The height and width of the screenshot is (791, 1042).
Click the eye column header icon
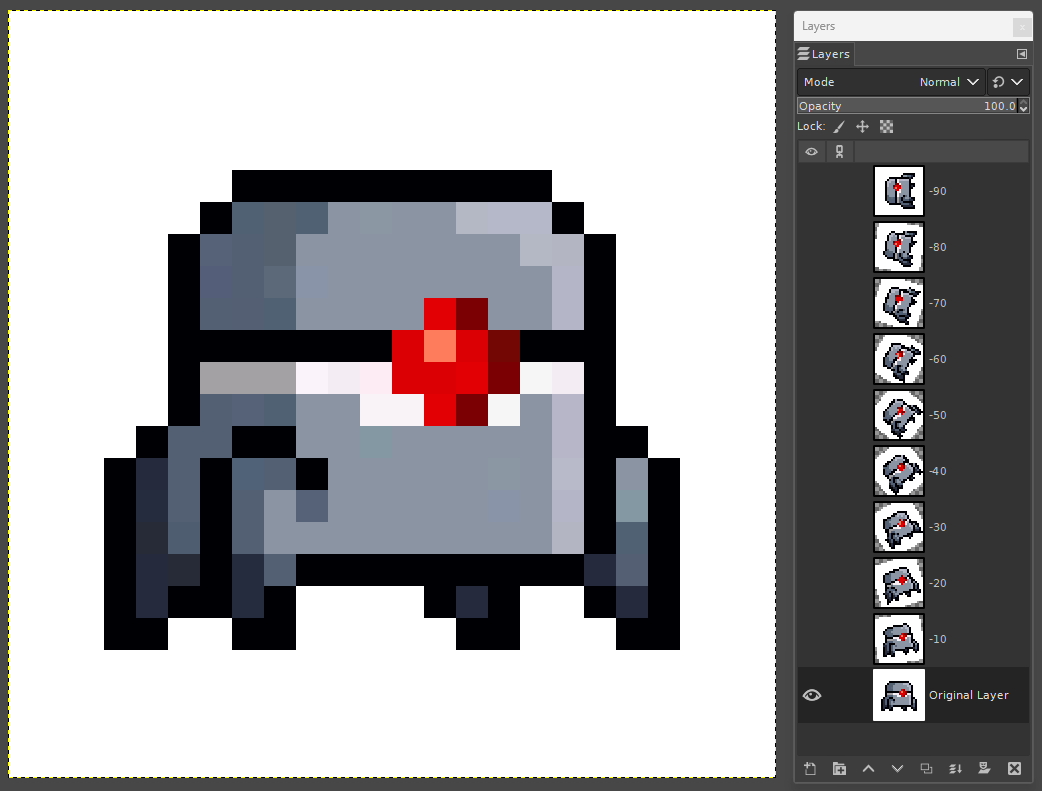tap(811, 152)
